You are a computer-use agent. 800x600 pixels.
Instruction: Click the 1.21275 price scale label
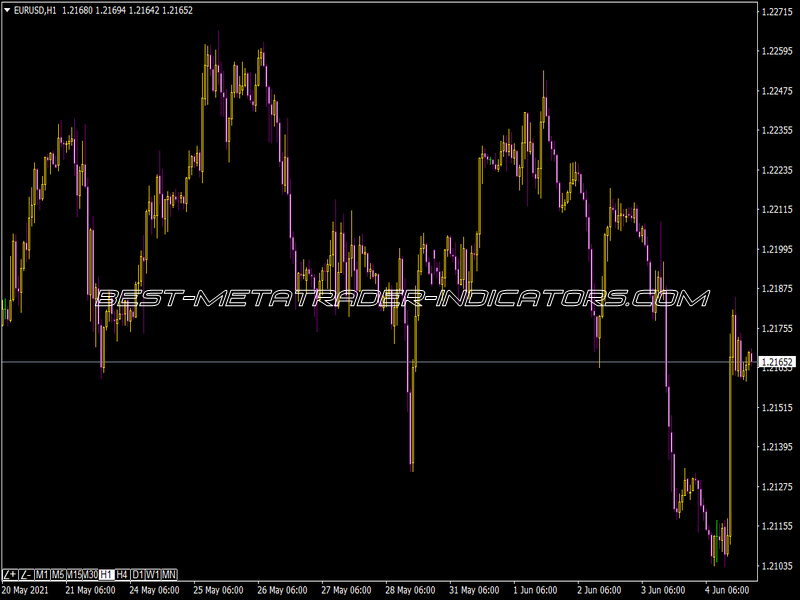pyautogui.click(x=777, y=486)
